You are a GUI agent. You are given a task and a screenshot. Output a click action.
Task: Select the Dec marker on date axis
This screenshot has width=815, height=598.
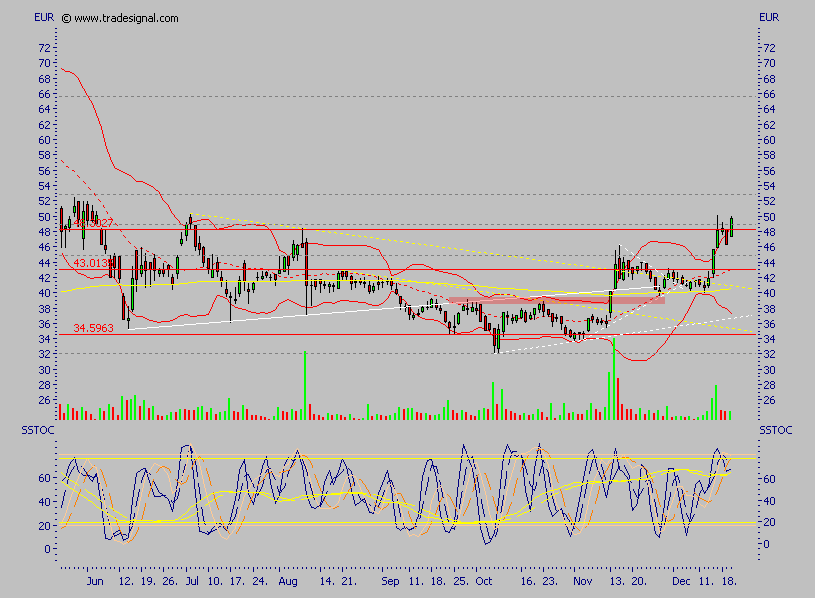point(680,580)
